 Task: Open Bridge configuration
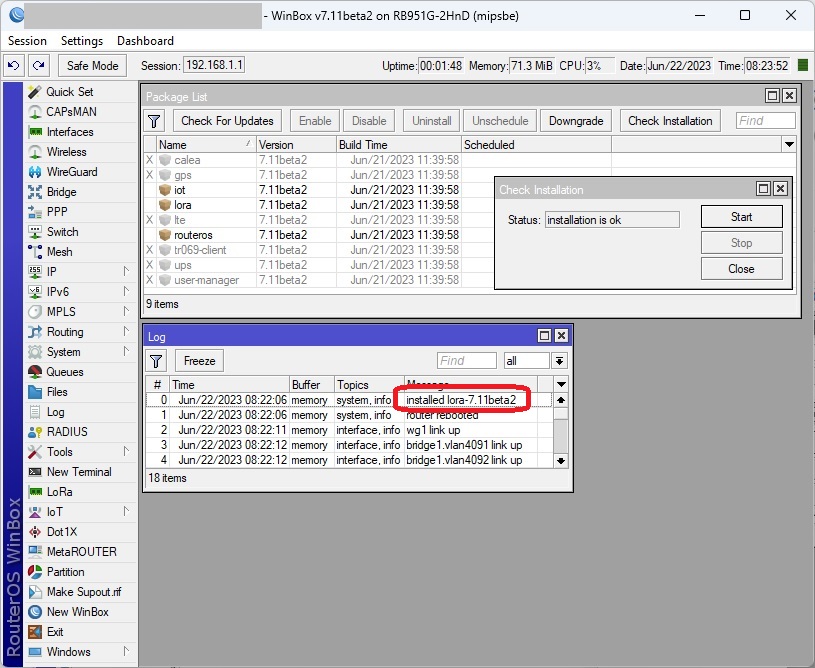pyautogui.click(x=61, y=192)
